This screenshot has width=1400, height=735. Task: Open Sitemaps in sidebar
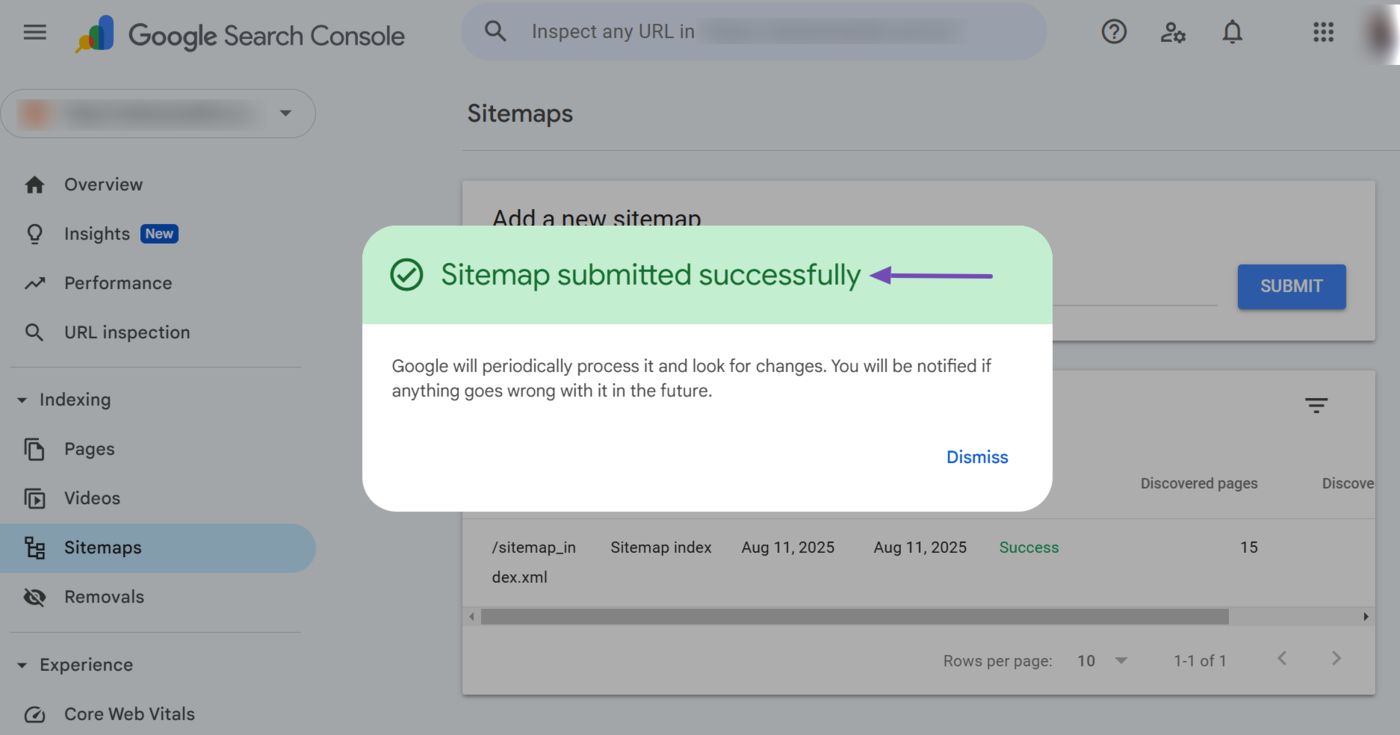coord(103,548)
